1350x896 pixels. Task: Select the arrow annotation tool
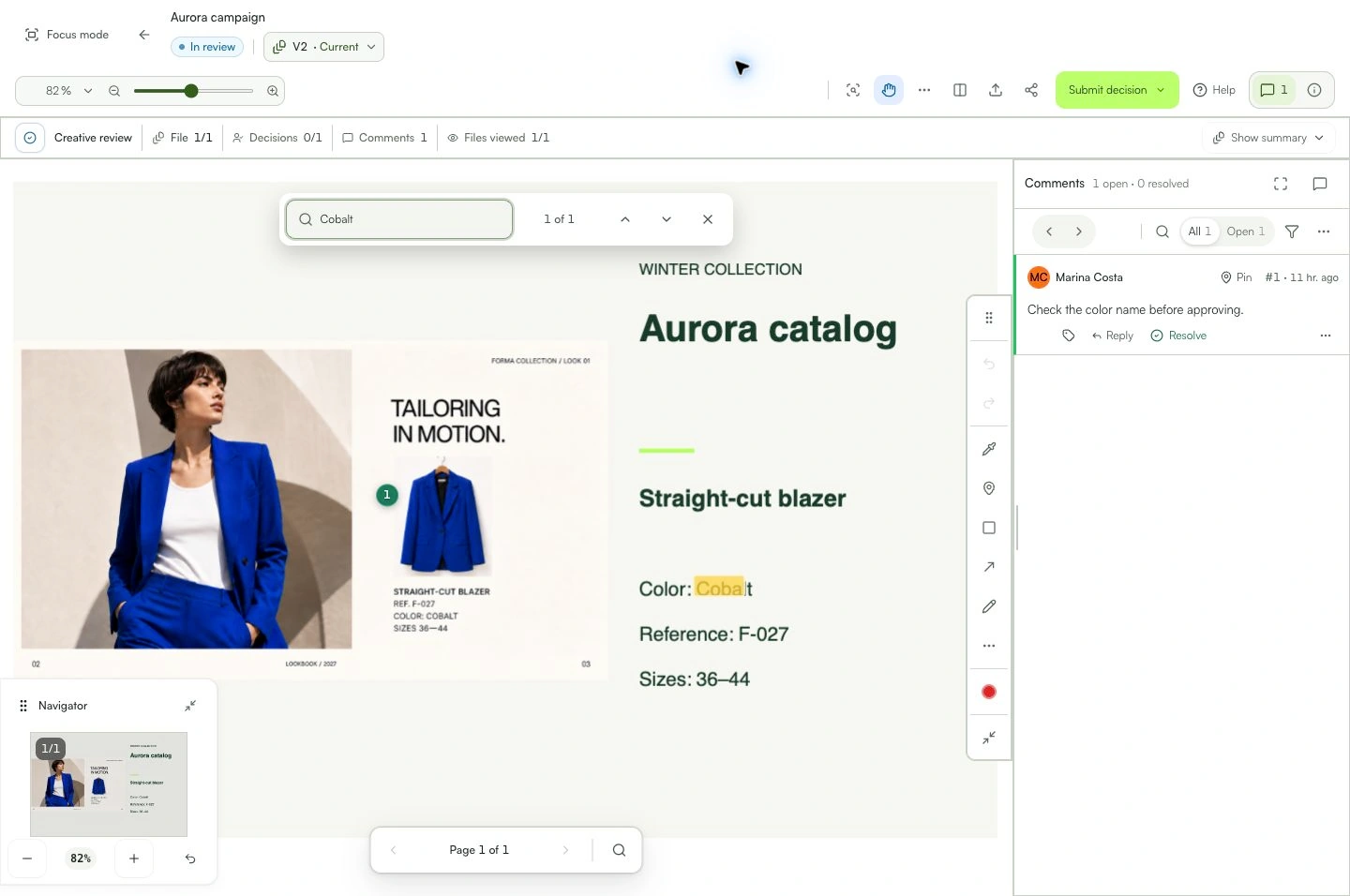coord(988,567)
